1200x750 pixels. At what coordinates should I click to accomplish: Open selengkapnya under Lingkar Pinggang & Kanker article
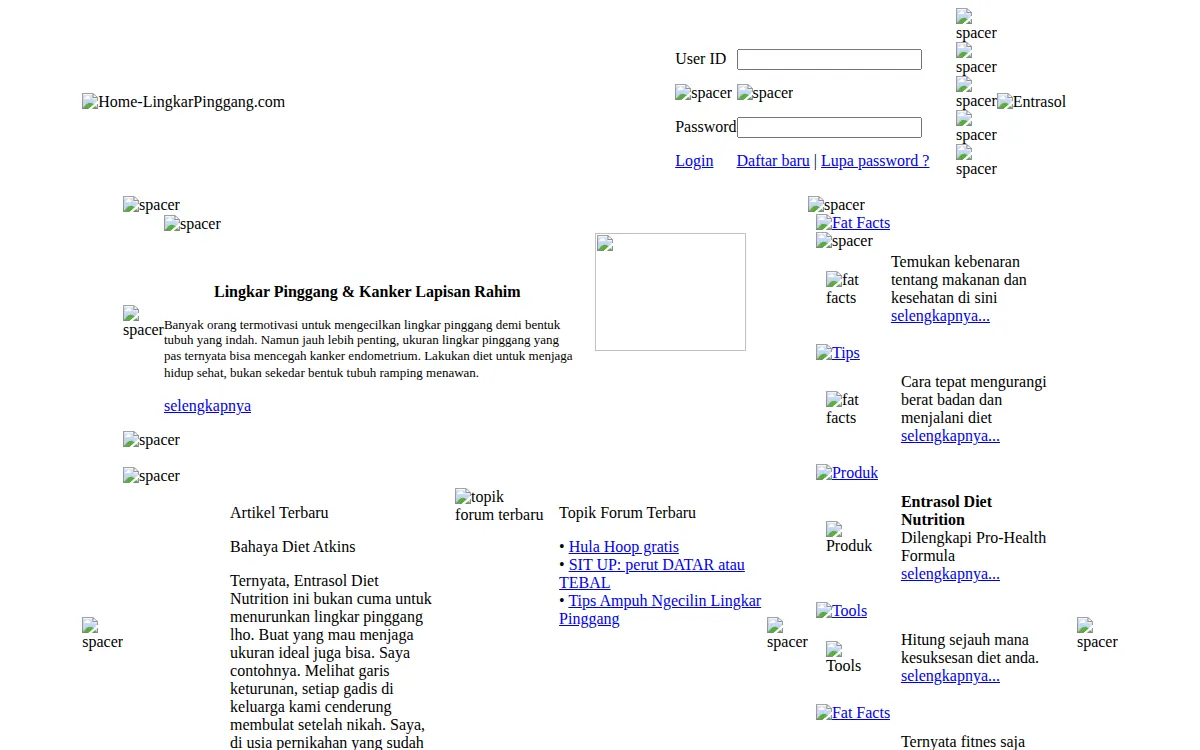207,406
